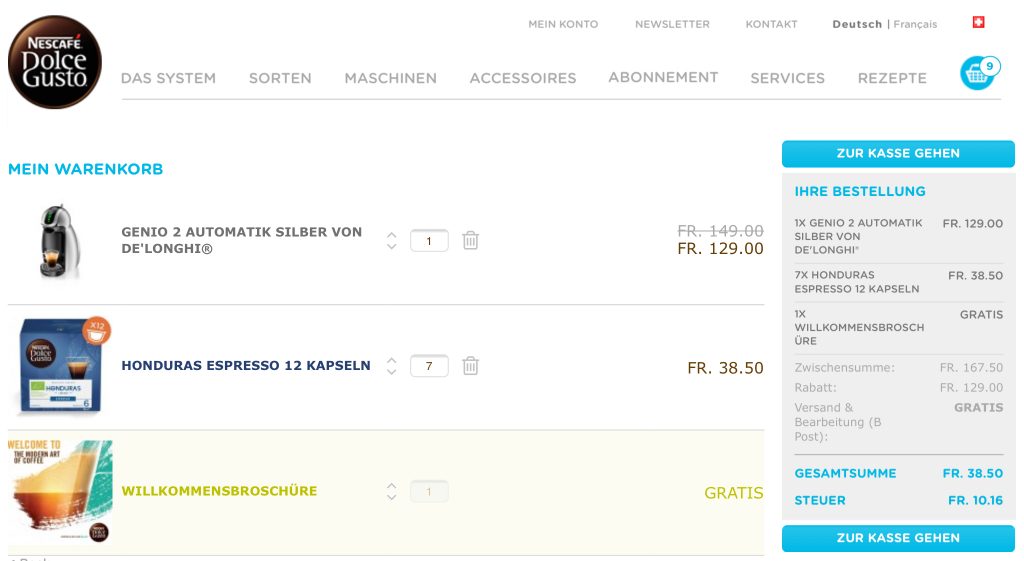Image resolution: width=1024 pixels, height=561 pixels.
Task: Open the Abonnement menu item
Action: [663, 77]
